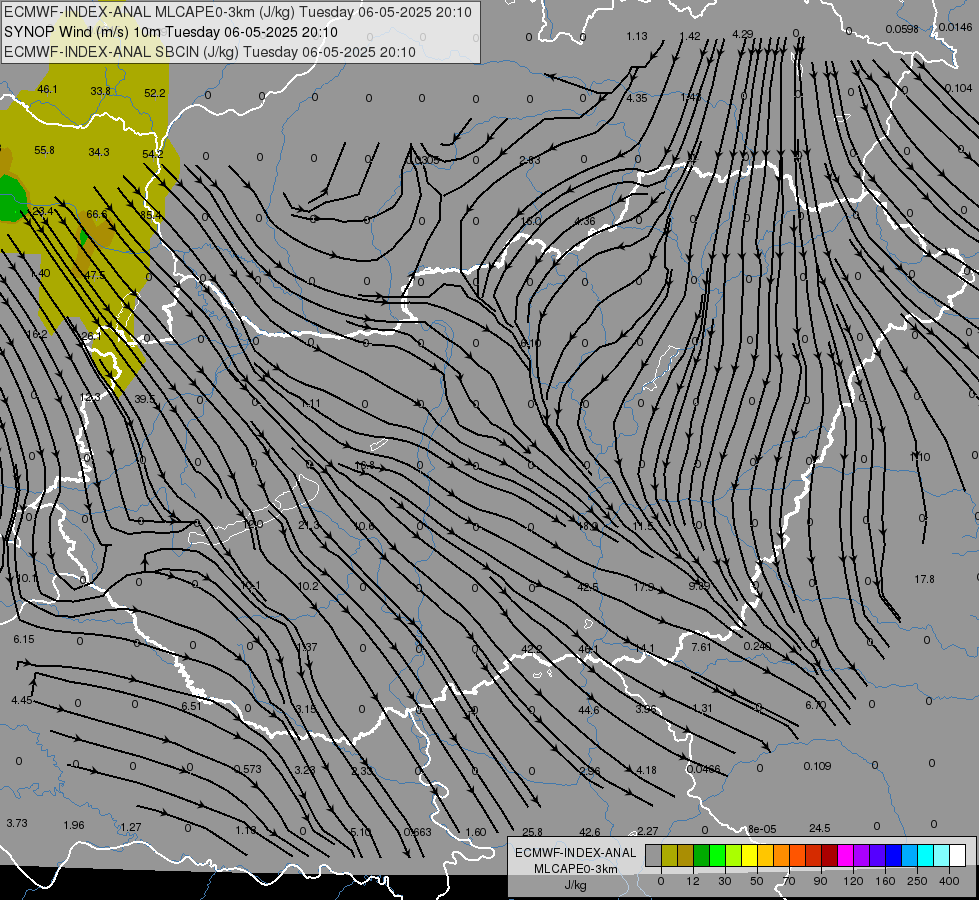979x900 pixels.
Task: Click the map value '44.6'
Action: point(589,710)
